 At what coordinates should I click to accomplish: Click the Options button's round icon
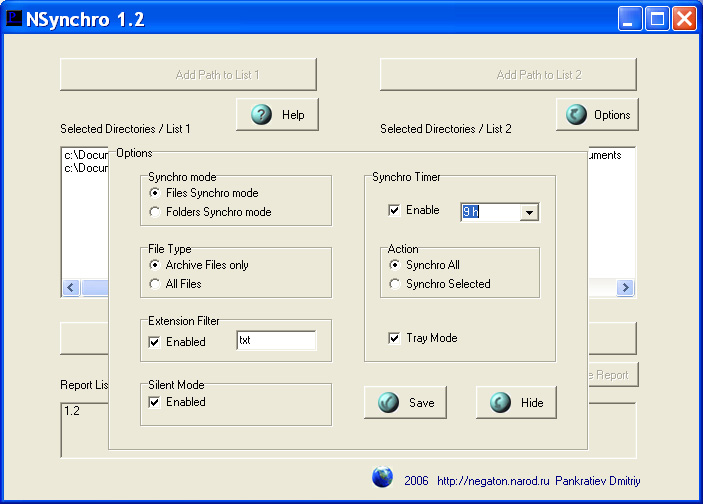pos(576,114)
